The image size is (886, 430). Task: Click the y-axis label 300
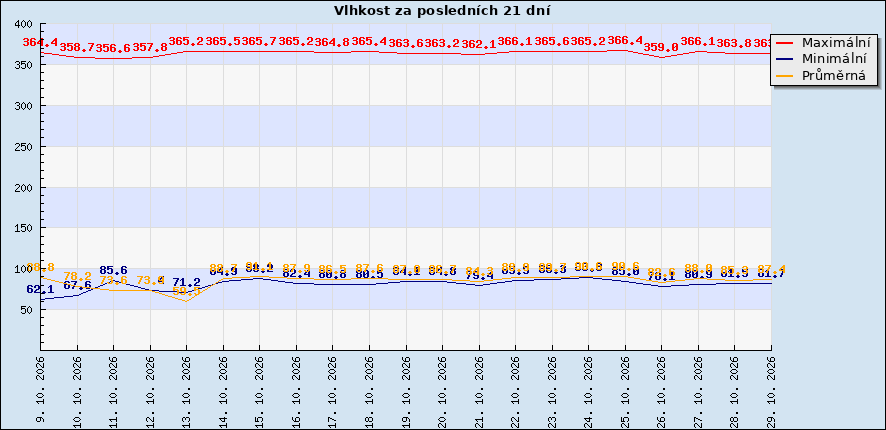click(24, 106)
